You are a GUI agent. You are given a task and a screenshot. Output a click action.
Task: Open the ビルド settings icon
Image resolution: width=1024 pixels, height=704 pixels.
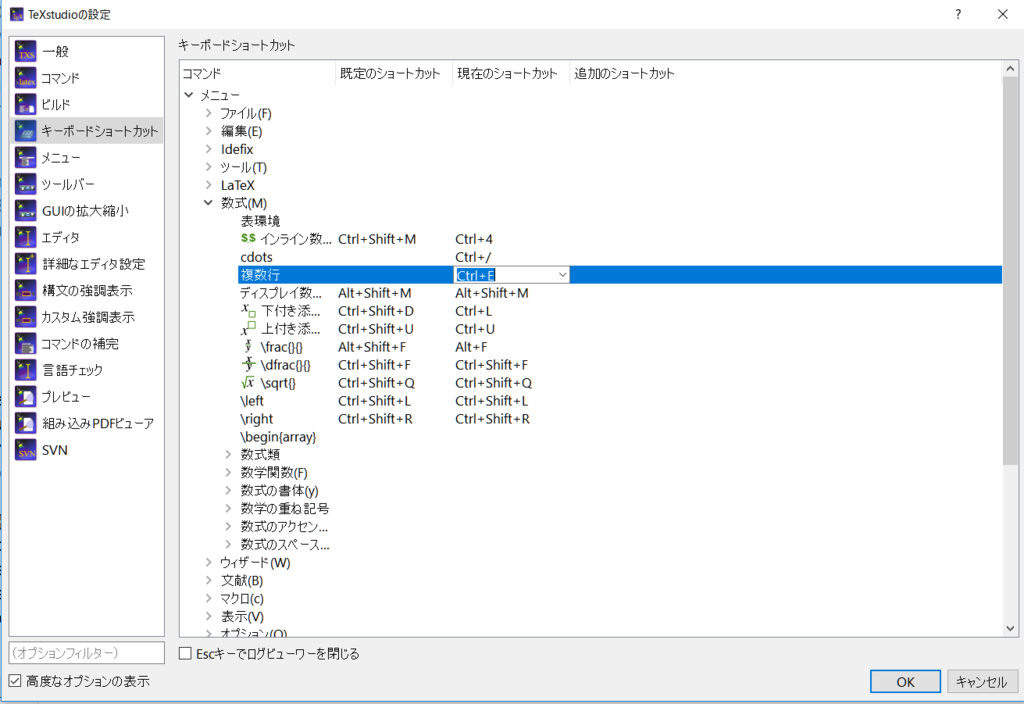coord(25,104)
